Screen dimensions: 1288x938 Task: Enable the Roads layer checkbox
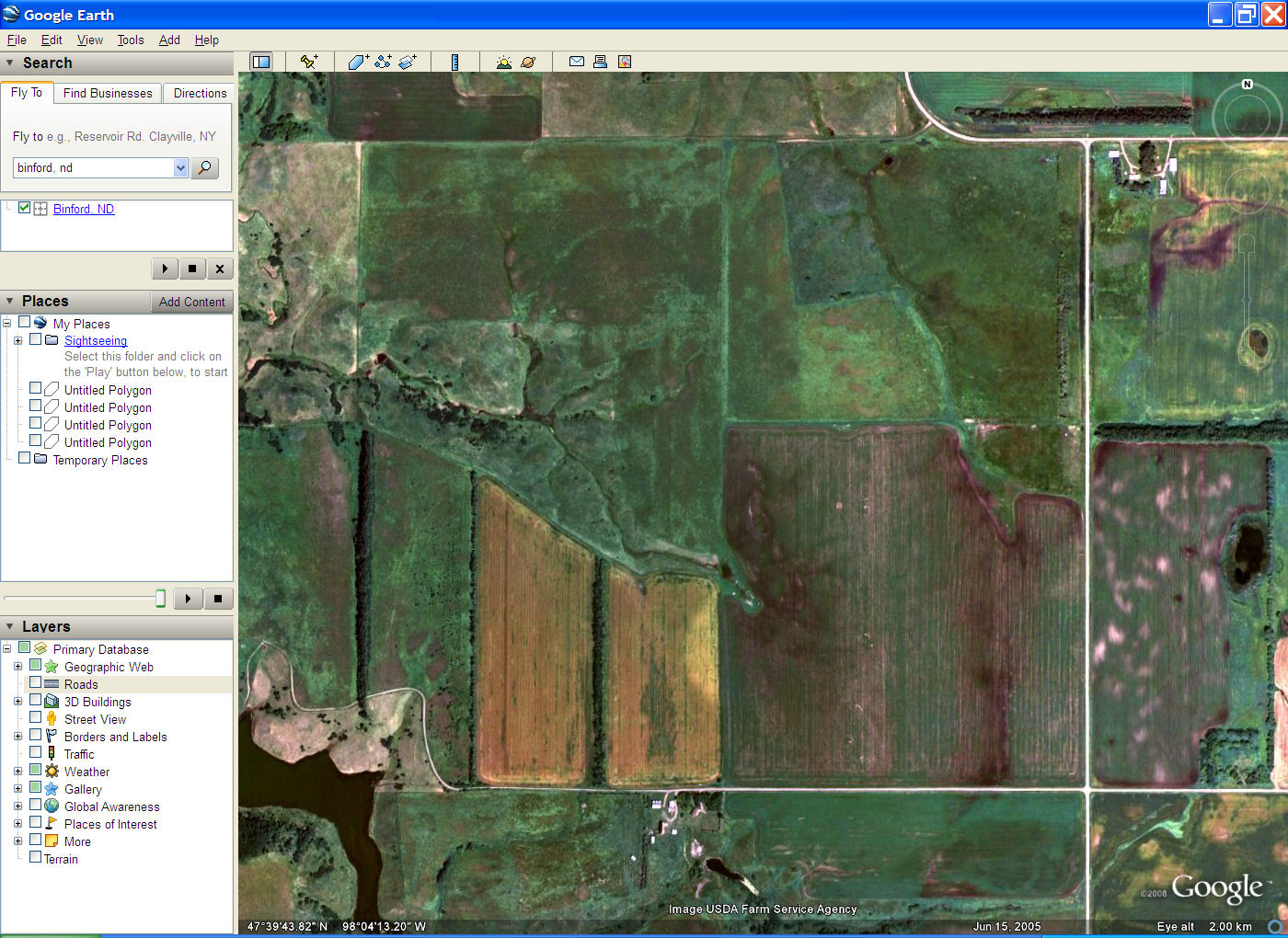click(x=35, y=683)
